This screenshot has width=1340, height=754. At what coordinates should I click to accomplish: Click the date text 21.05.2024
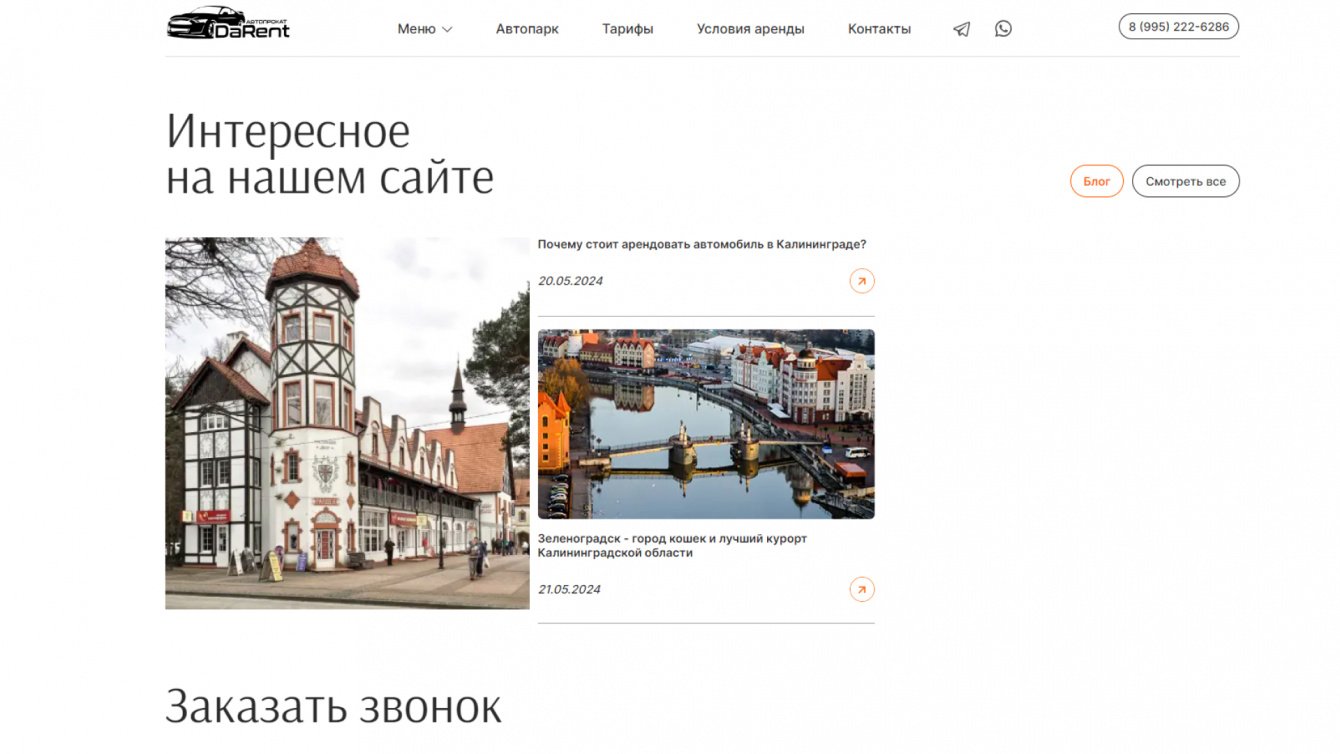pos(569,589)
